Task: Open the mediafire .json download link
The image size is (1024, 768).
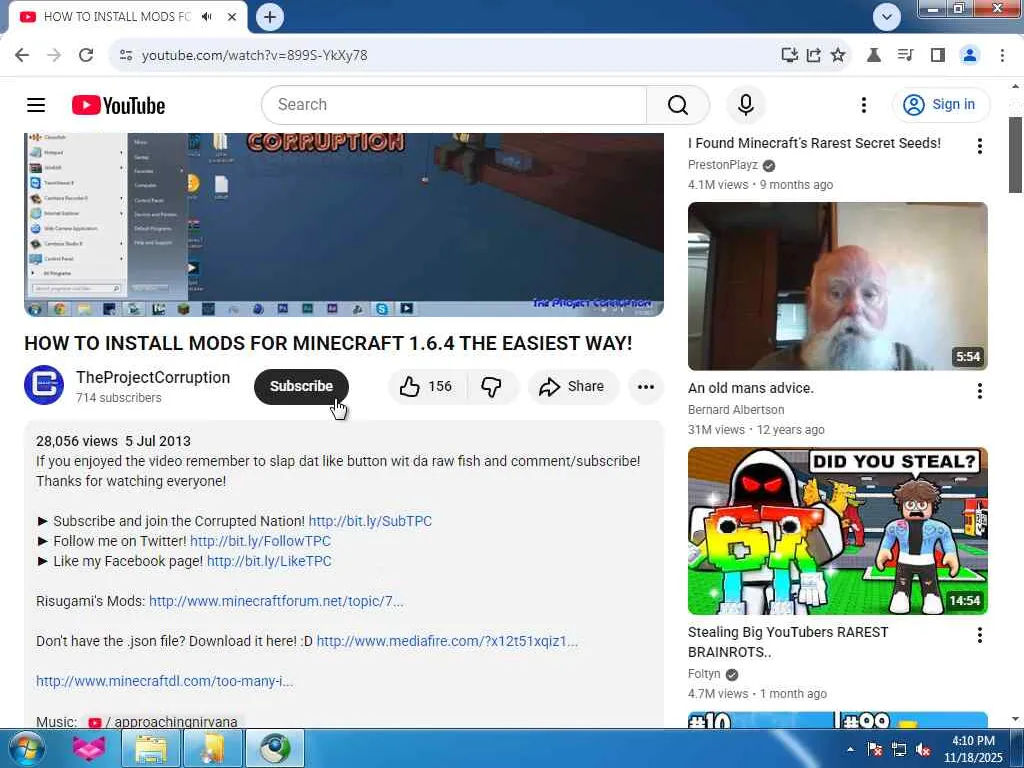Action: (x=447, y=641)
